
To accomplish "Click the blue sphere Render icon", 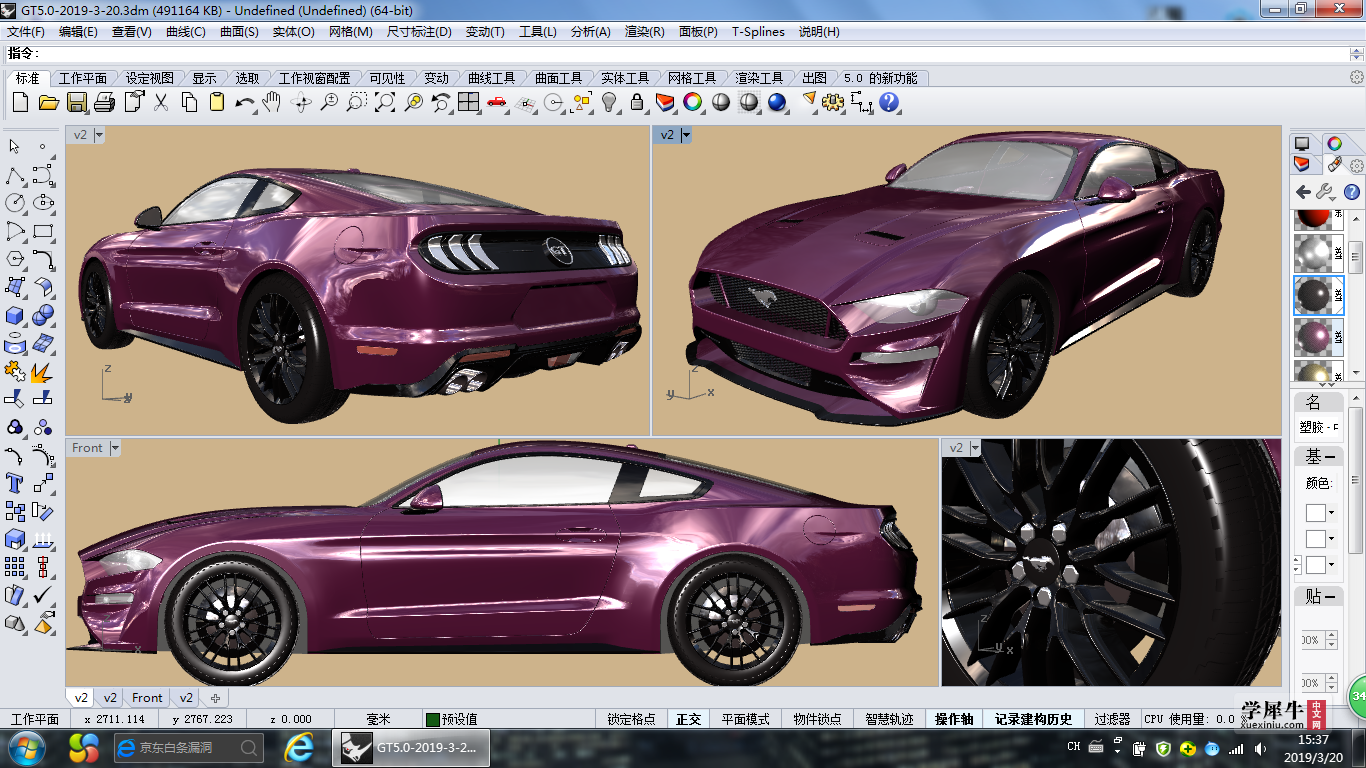I will click(777, 102).
